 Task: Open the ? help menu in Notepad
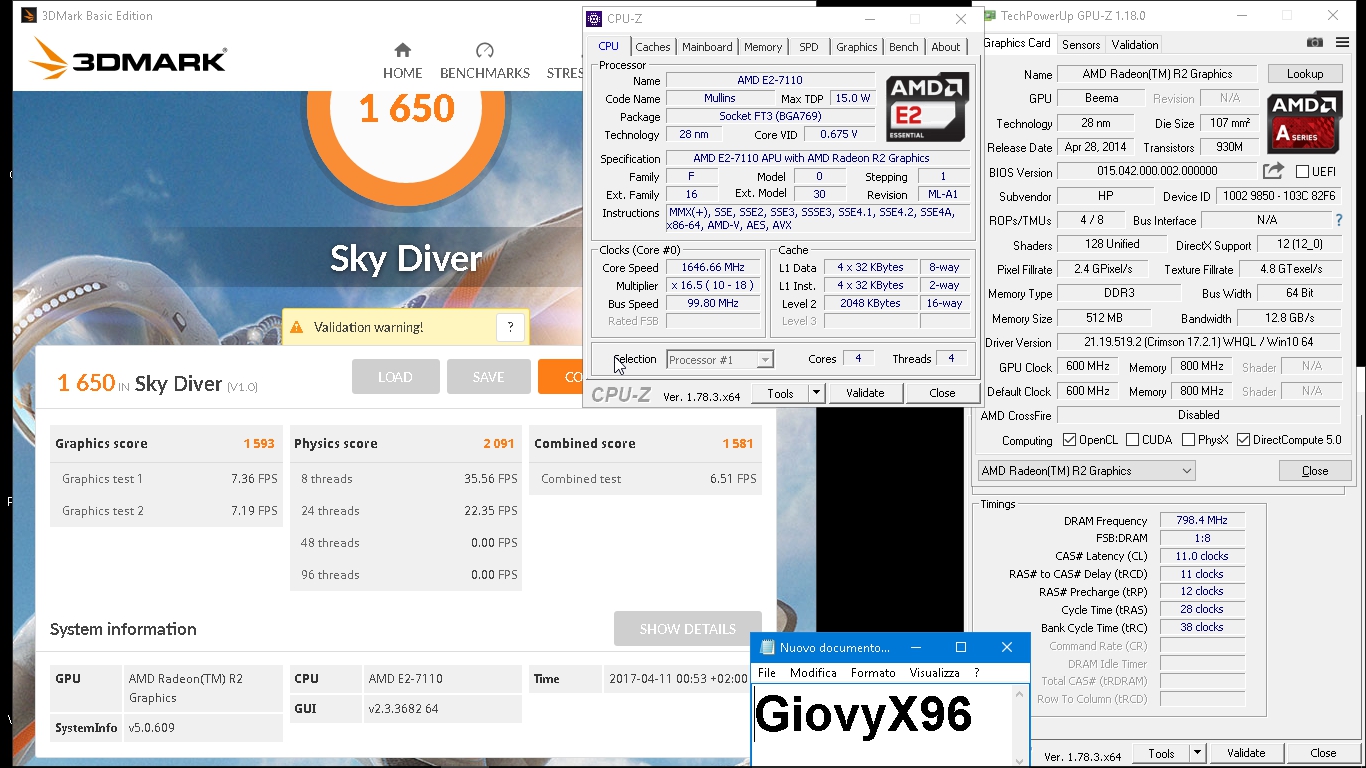[977, 673]
